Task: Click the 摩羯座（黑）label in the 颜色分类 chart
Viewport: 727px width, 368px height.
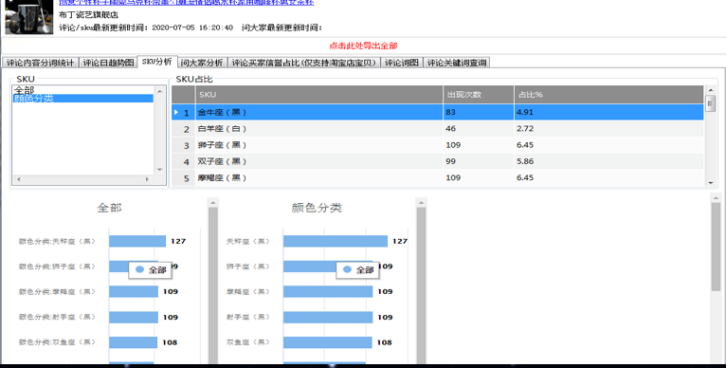Action: tap(248, 292)
